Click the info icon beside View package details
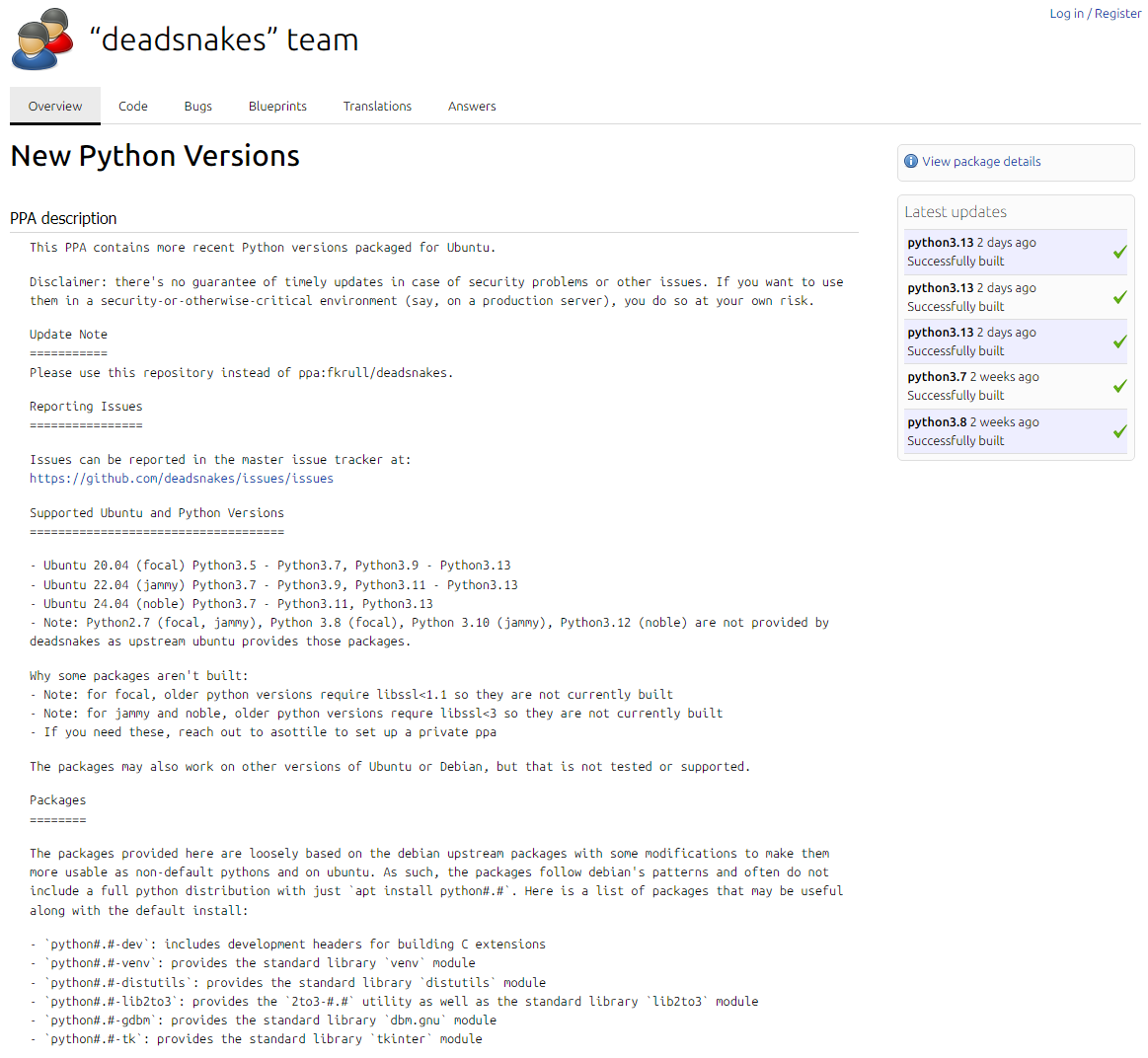This screenshot has height=1058, width=1148. [x=911, y=161]
